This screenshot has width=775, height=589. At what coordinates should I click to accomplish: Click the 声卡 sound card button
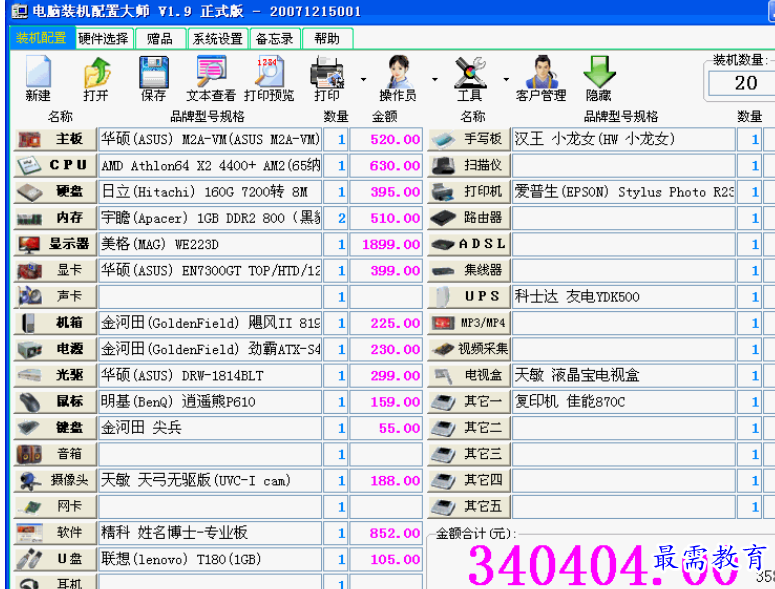click(x=55, y=296)
